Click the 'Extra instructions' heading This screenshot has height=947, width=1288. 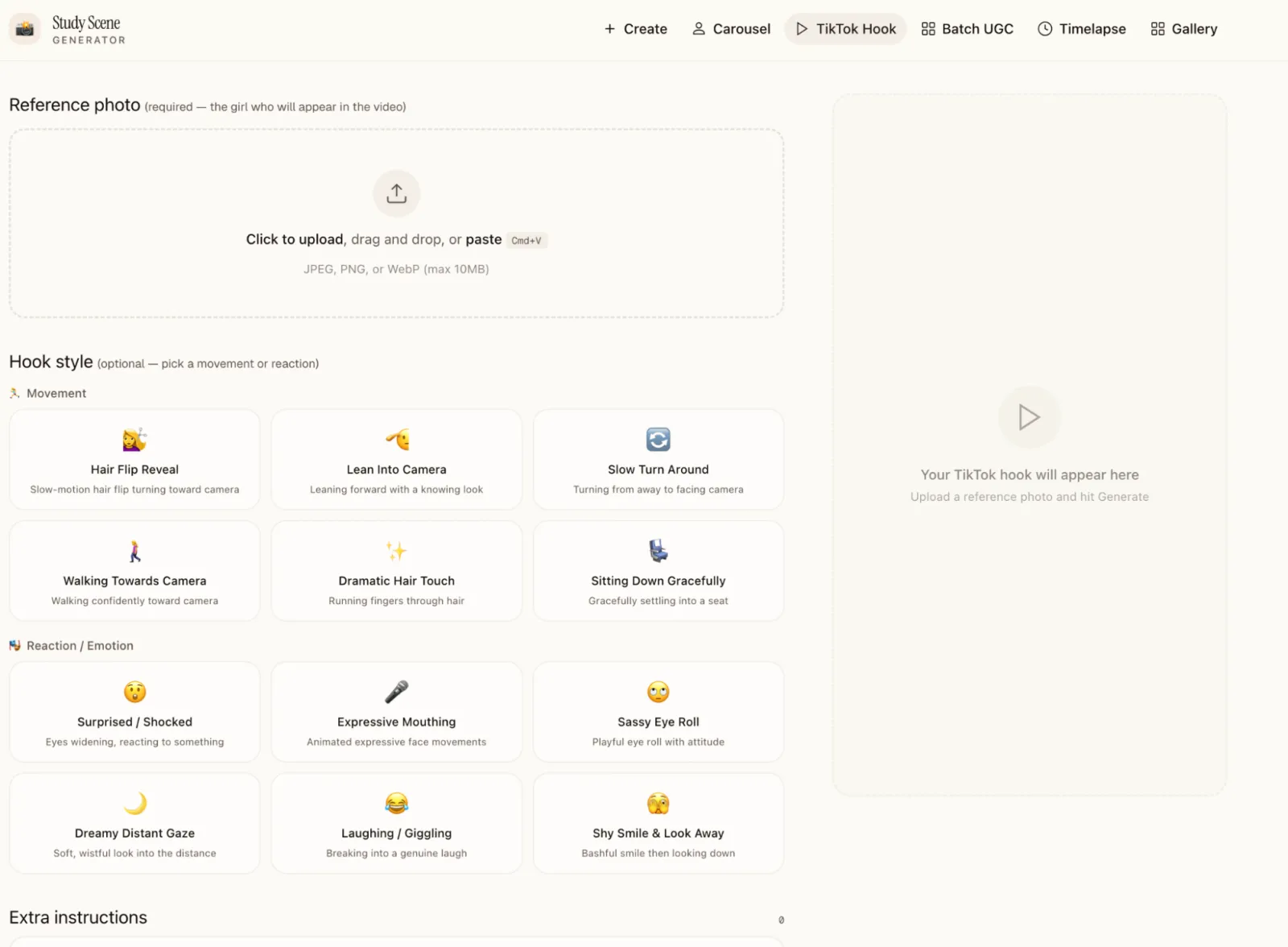(x=78, y=917)
